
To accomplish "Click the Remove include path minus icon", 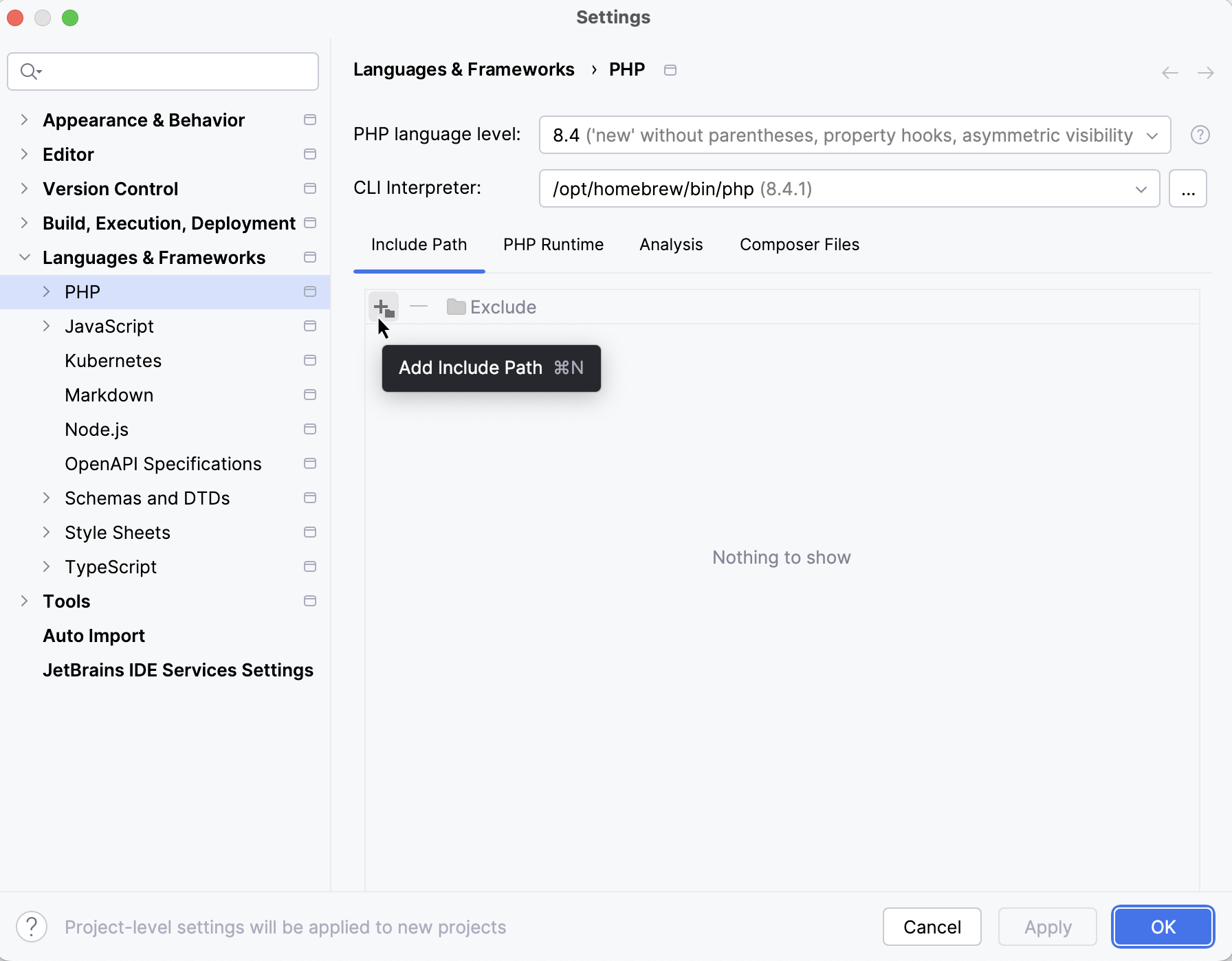I will [419, 307].
